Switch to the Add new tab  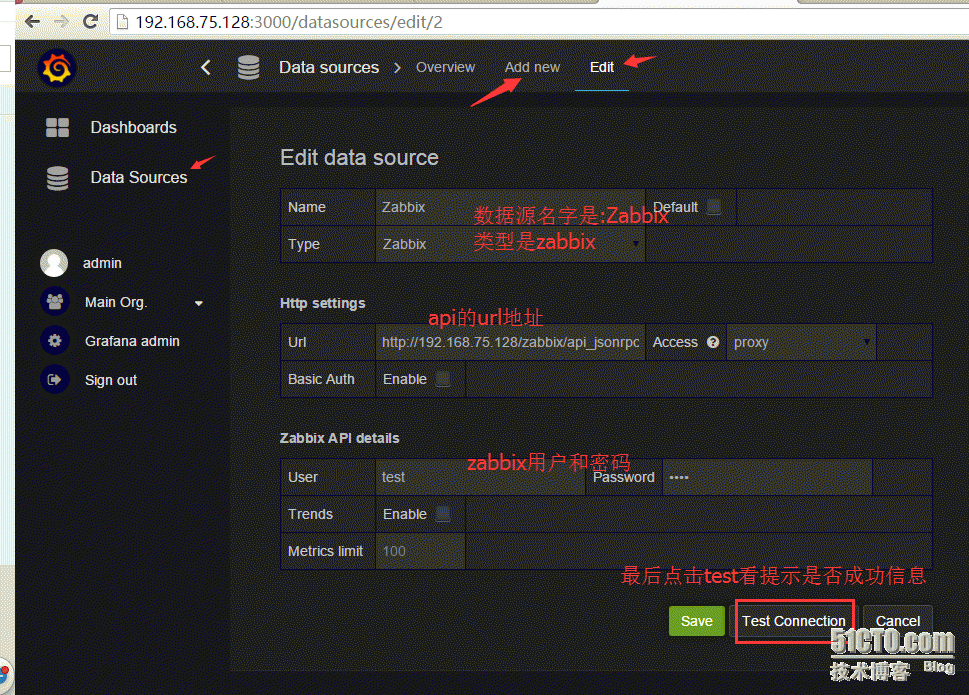(x=532, y=67)
